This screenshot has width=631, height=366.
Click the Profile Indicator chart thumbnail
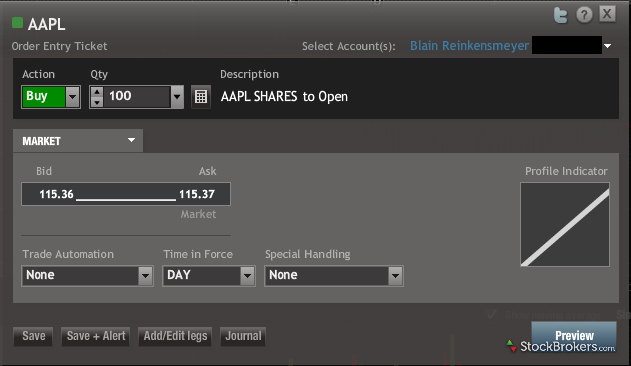click(x=565, y=224)
